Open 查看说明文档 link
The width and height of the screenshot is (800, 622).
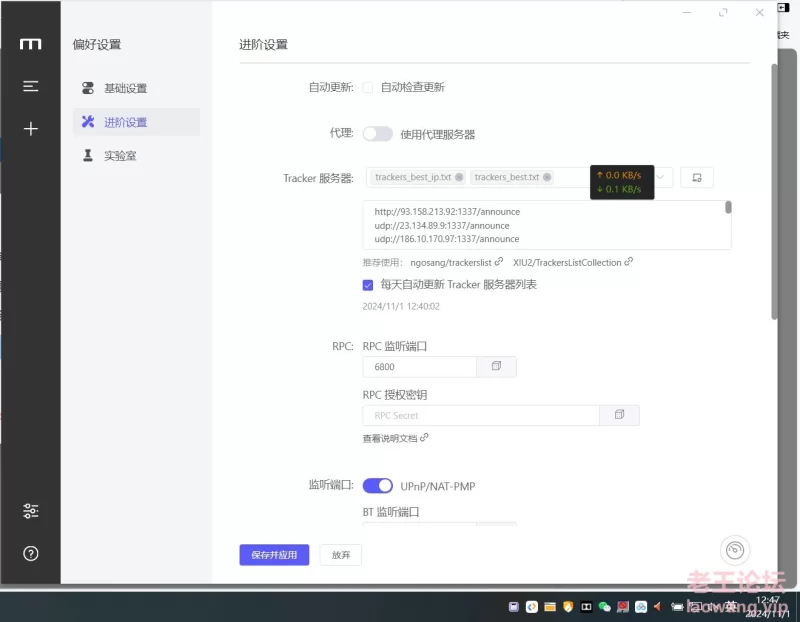(x=395, y=438)
